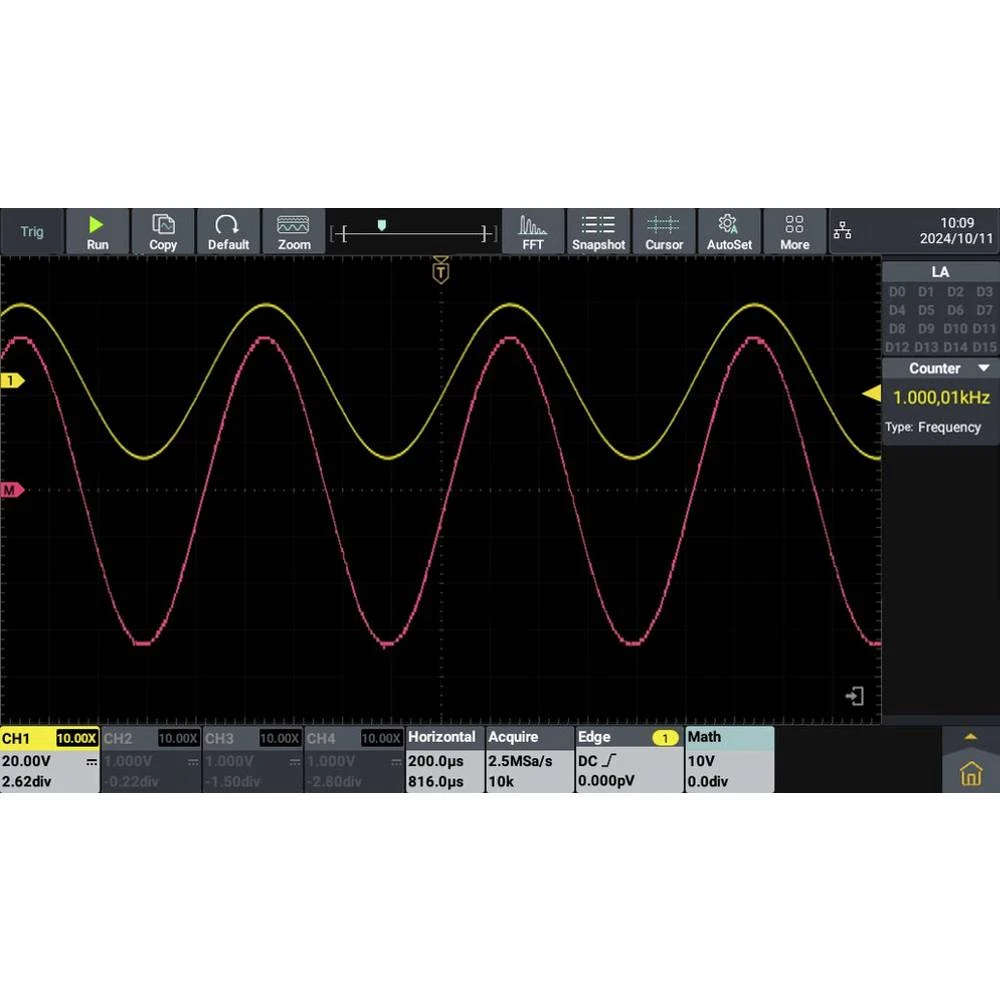Toggle the CH3 channel on
This screenshot has width=1000, height=1000.
point(253,759)
